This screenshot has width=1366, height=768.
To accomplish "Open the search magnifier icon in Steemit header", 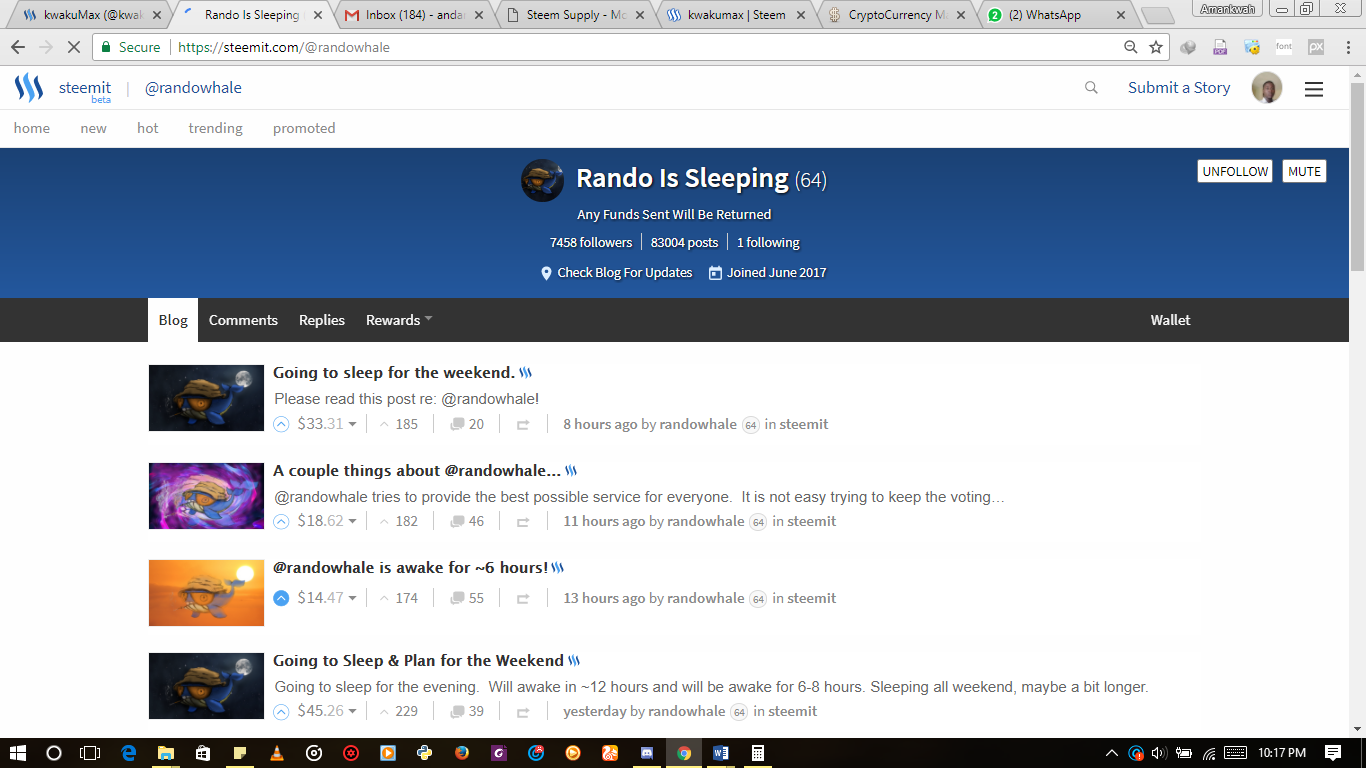I will pos(1091,88).
